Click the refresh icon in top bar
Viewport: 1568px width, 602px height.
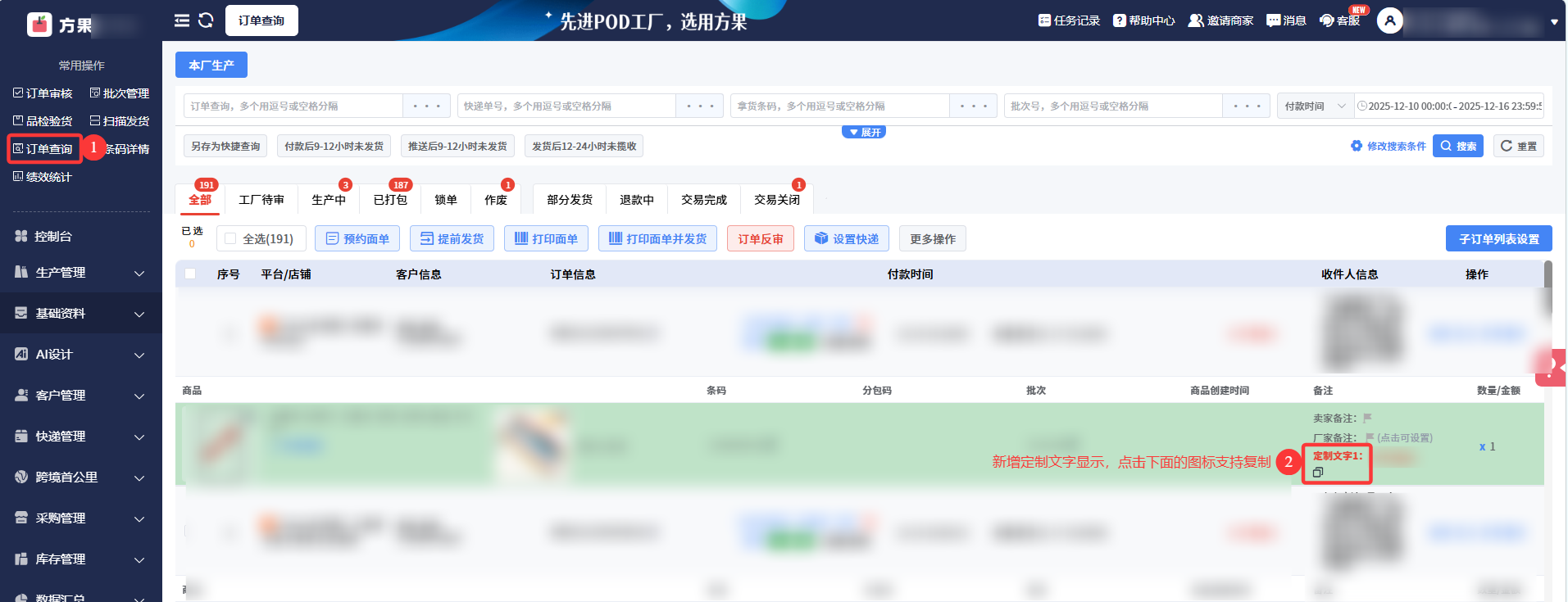pyautogui.click(x=206, y=20)
